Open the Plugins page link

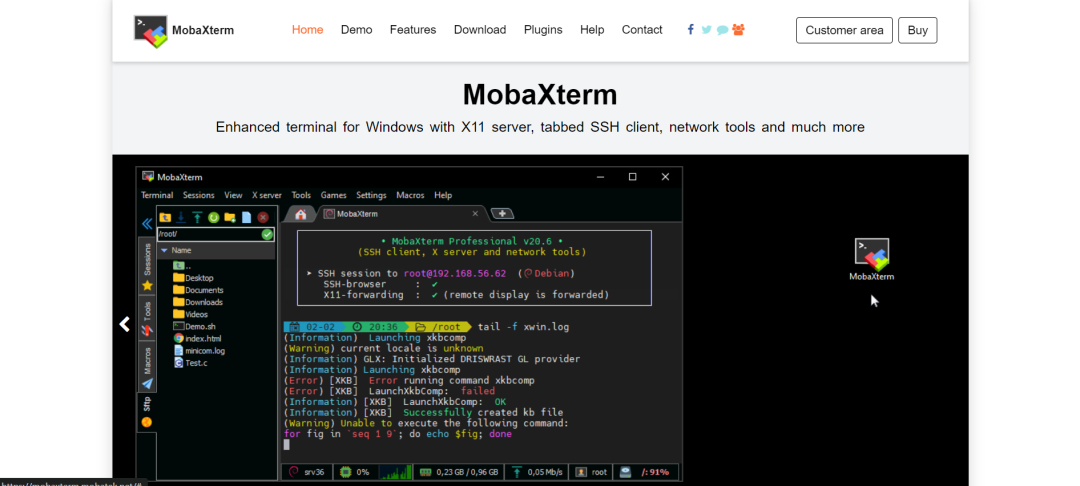tap(543, 30)
